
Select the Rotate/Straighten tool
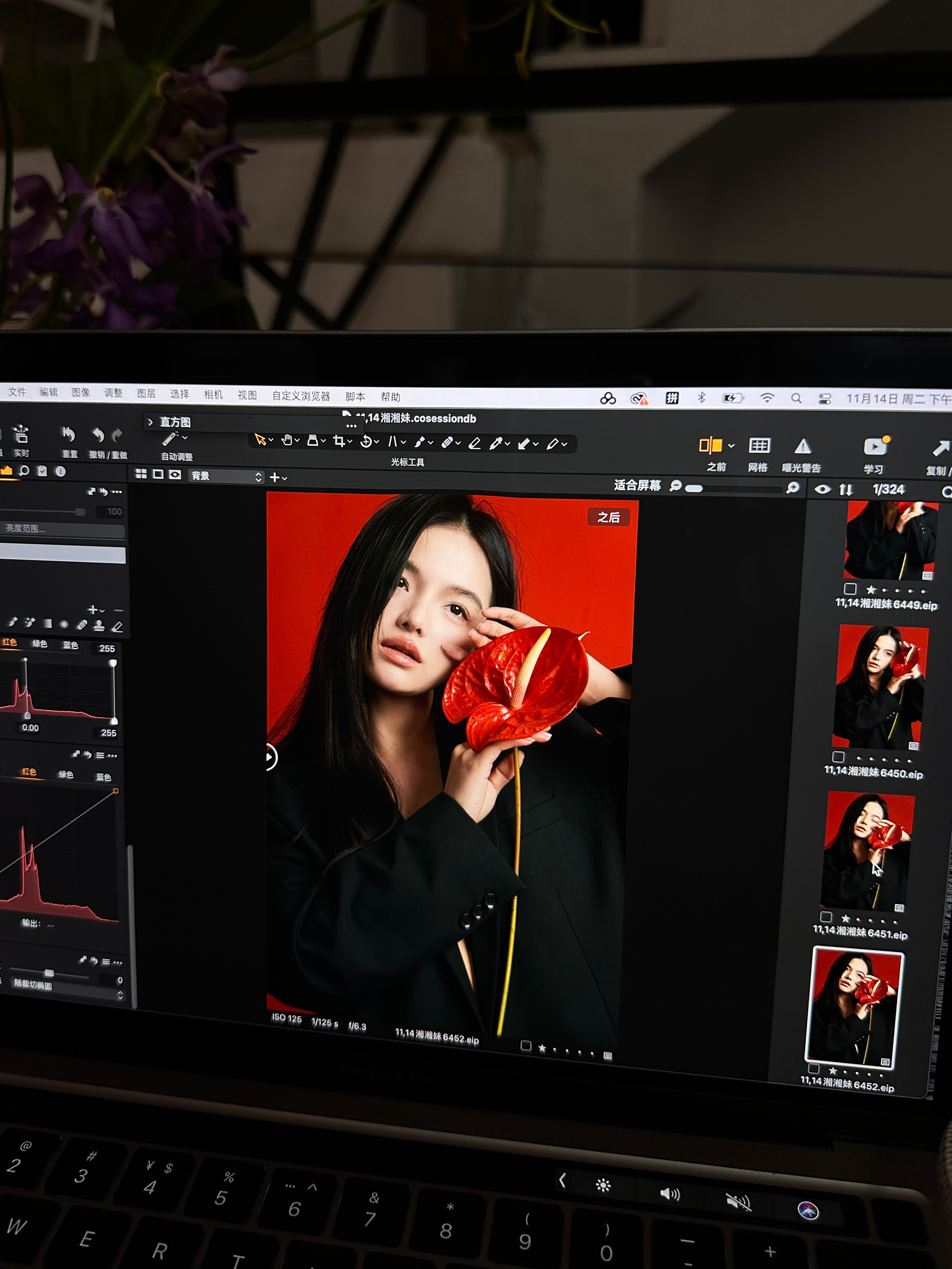[x=366, y=441]
